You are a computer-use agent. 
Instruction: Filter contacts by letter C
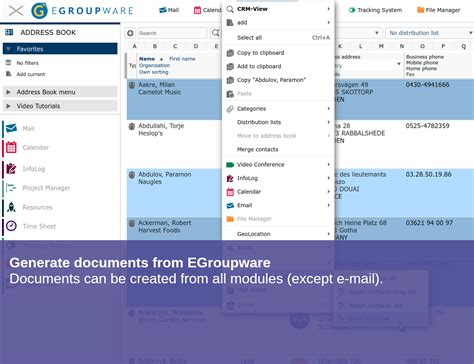click(x=175, y=46)
